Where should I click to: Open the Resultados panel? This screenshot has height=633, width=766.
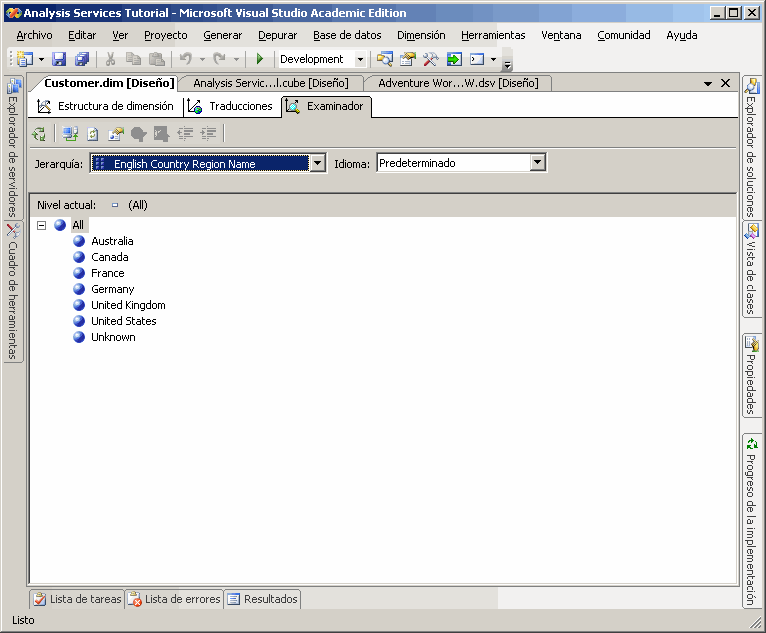263,599
